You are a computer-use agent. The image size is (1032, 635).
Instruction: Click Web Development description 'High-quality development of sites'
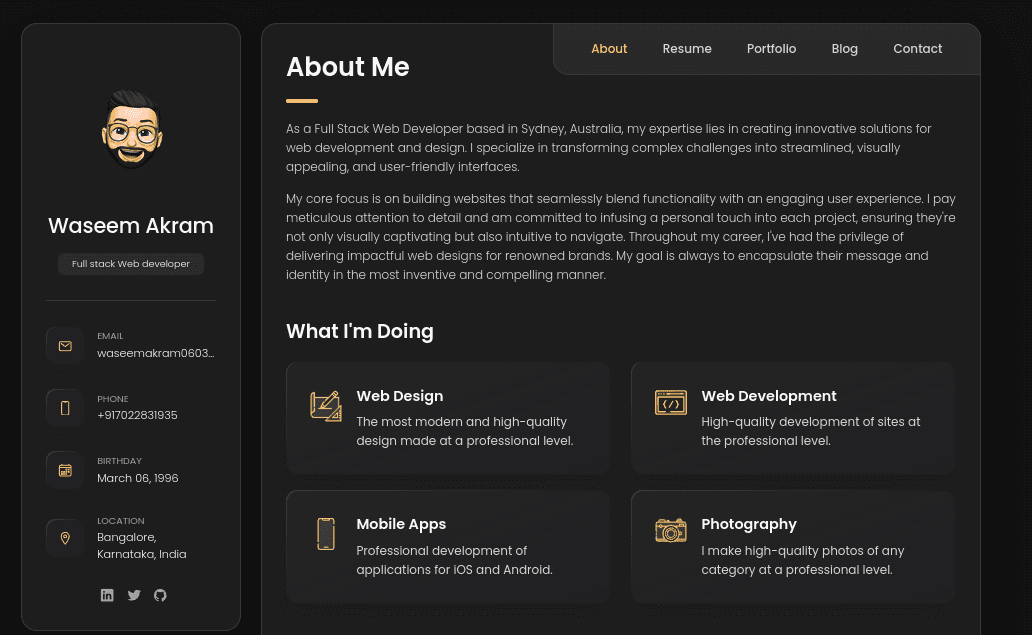tap(810, 431)
